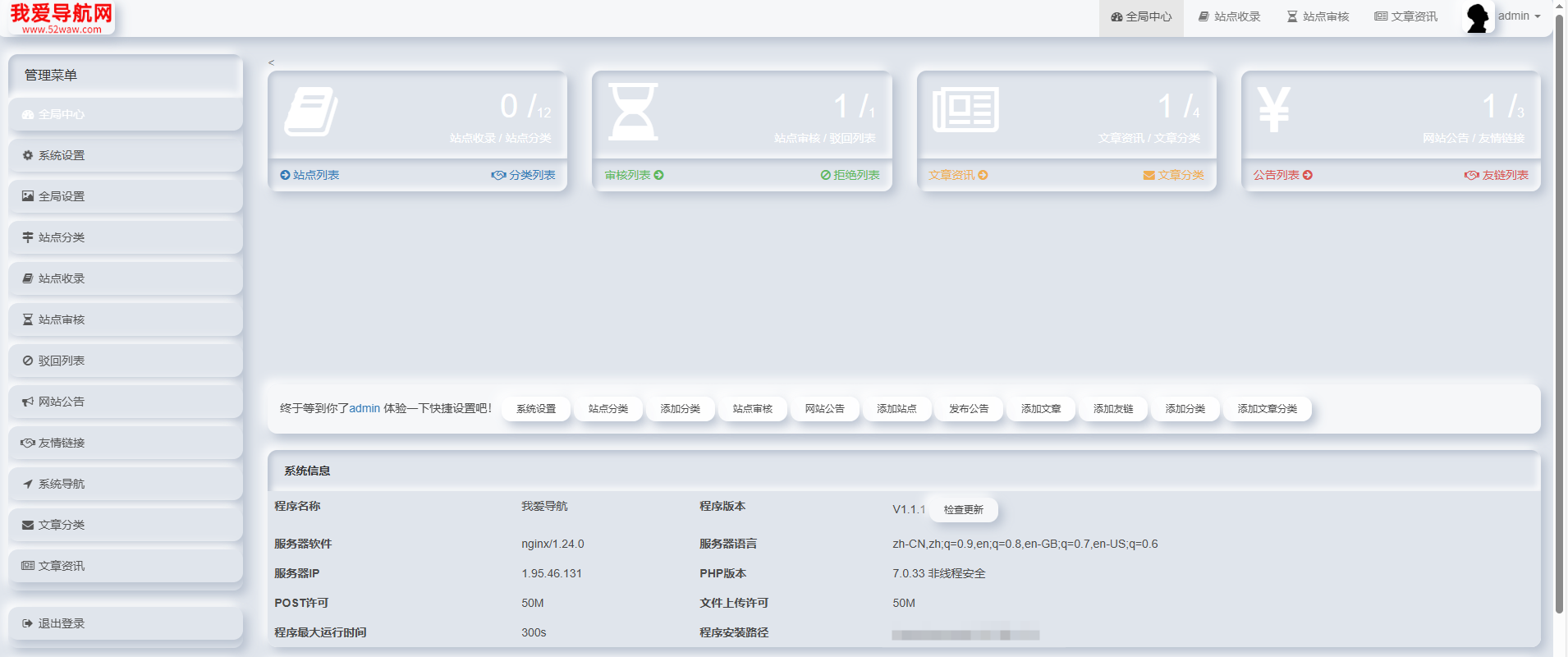Image resolution: width=1568 pixels, height=657 pixels.
Task: Click the 我爱导航网 logo
Action: (62, 18)
